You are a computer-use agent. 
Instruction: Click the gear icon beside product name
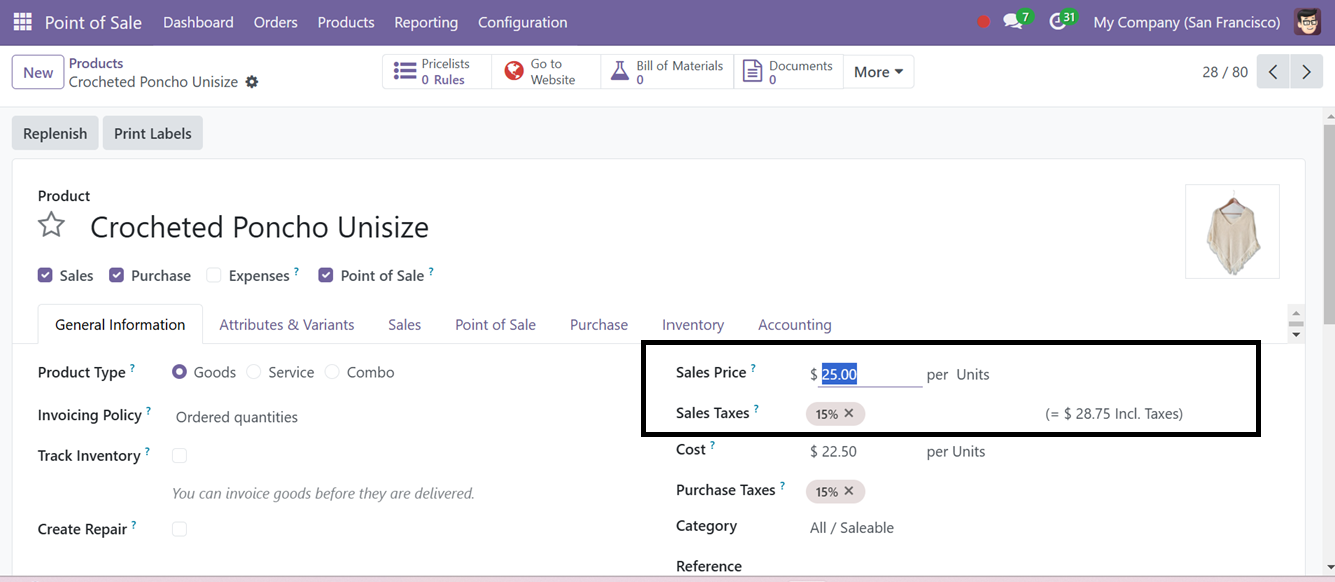pos(252,82)
